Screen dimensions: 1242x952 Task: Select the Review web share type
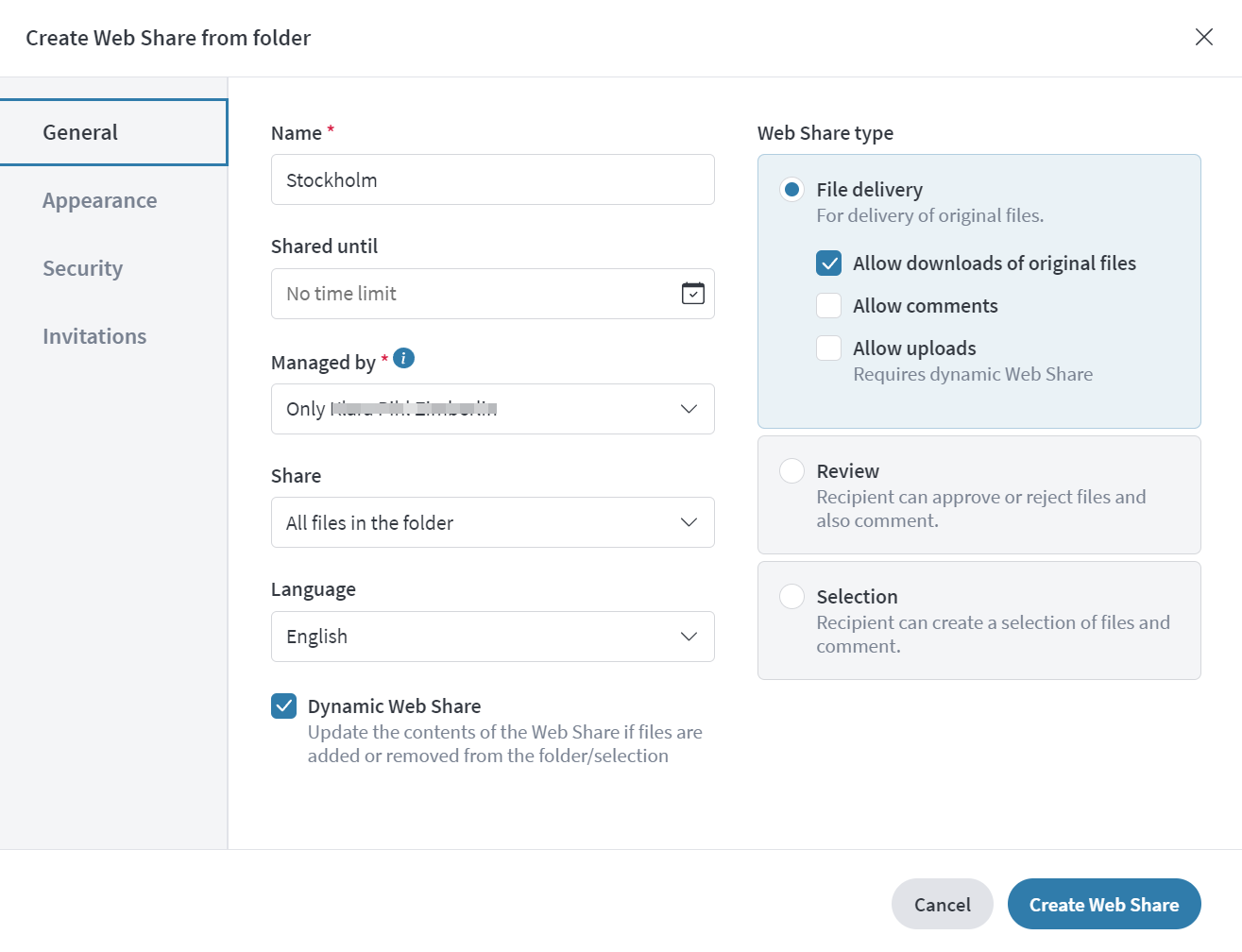[791, 471]
